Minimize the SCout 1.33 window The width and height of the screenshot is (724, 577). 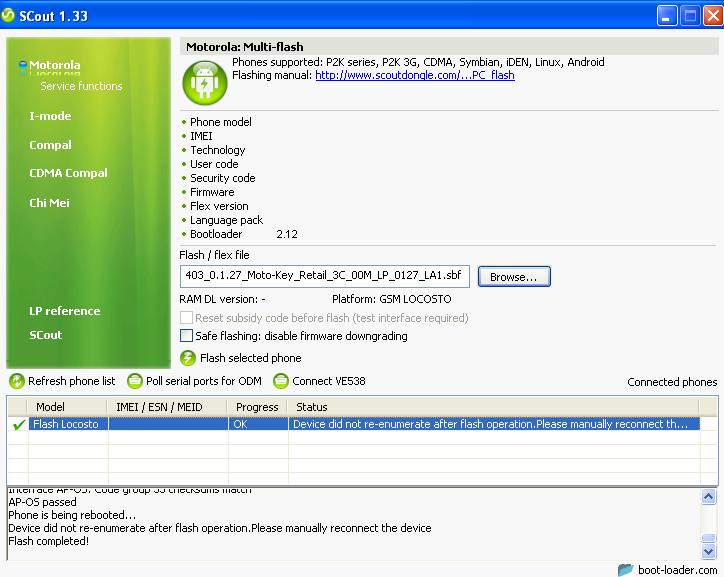667,16
